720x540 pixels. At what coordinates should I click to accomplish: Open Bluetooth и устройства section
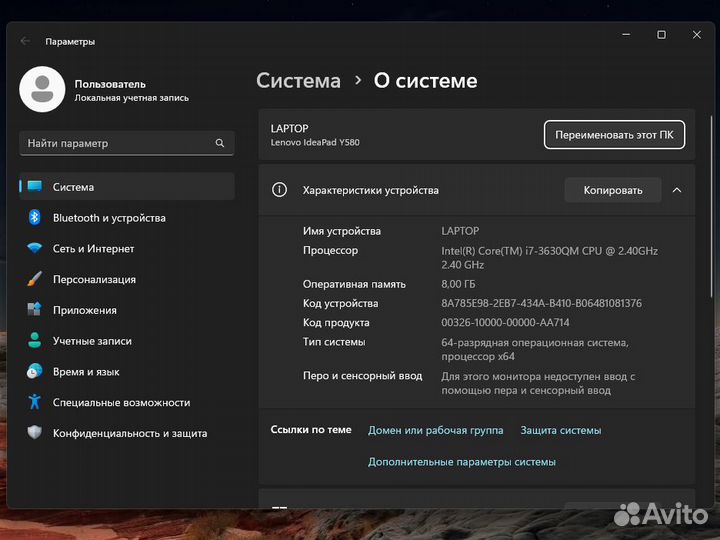(x=127, y=218)
